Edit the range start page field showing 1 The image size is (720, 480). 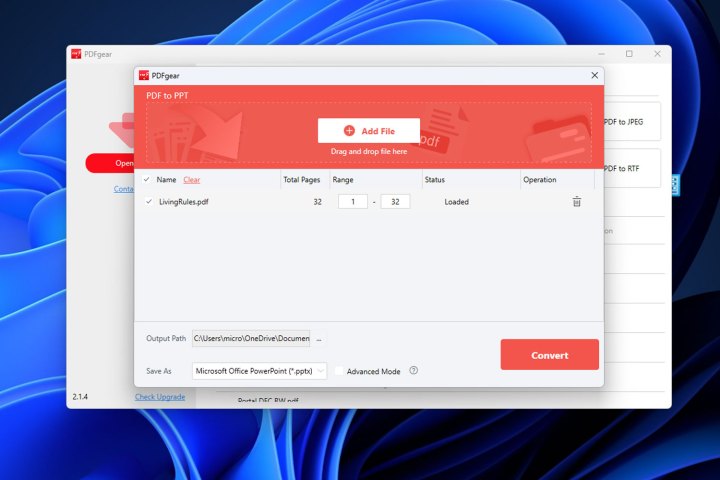click(353, 202)
